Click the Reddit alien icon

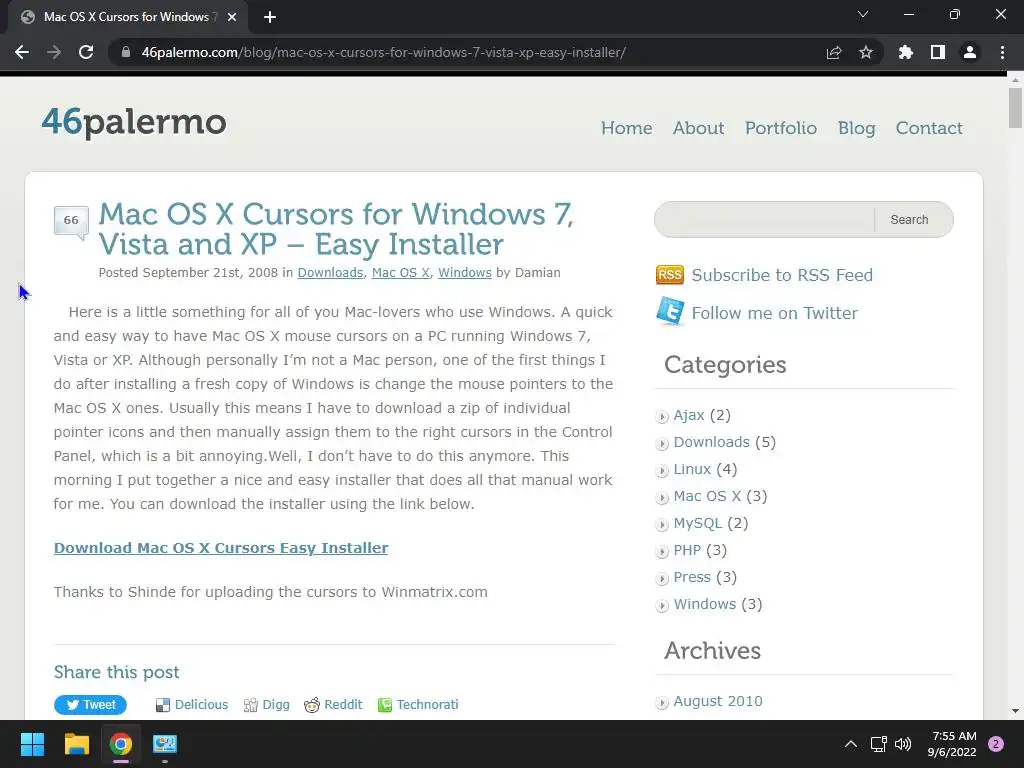point(312,705)
